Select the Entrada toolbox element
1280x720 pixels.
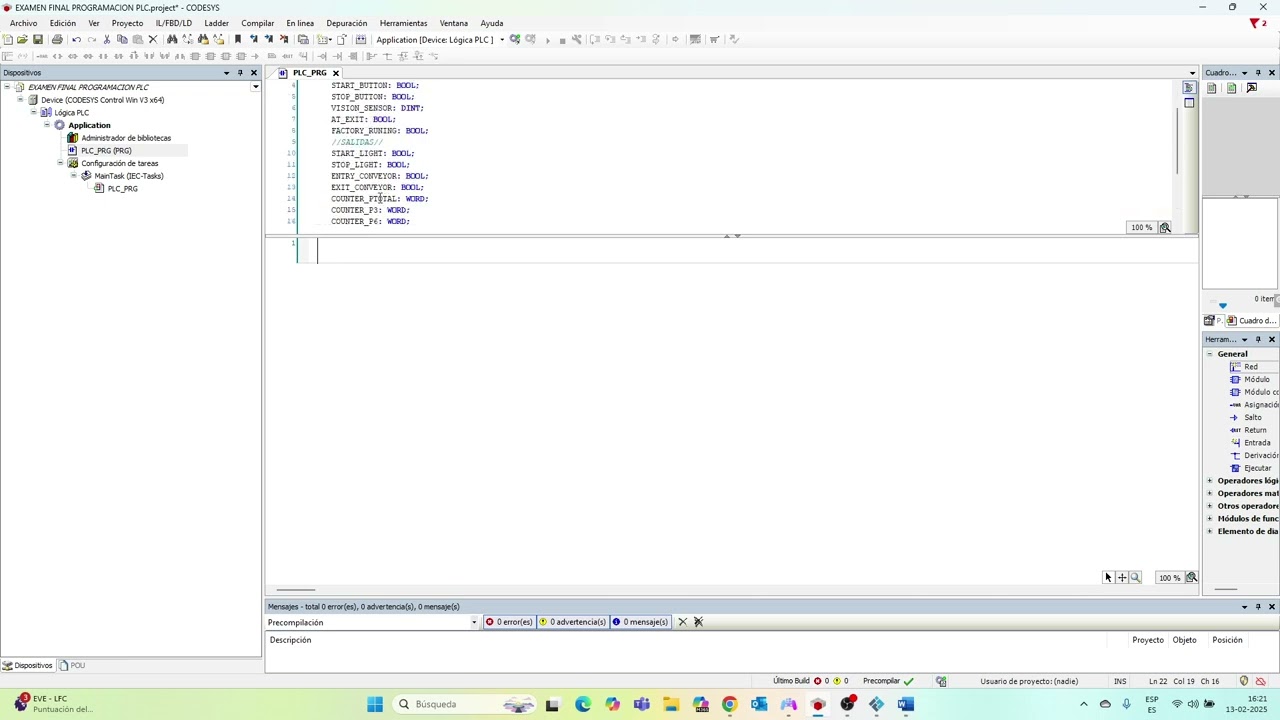(1250, 443)
